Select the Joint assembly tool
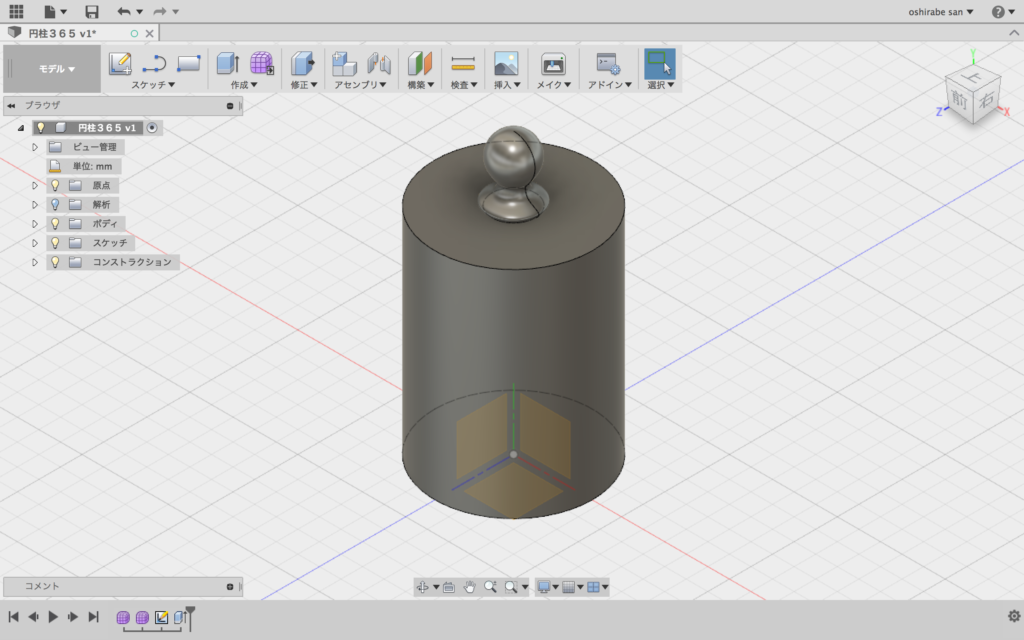 [378, 63]
